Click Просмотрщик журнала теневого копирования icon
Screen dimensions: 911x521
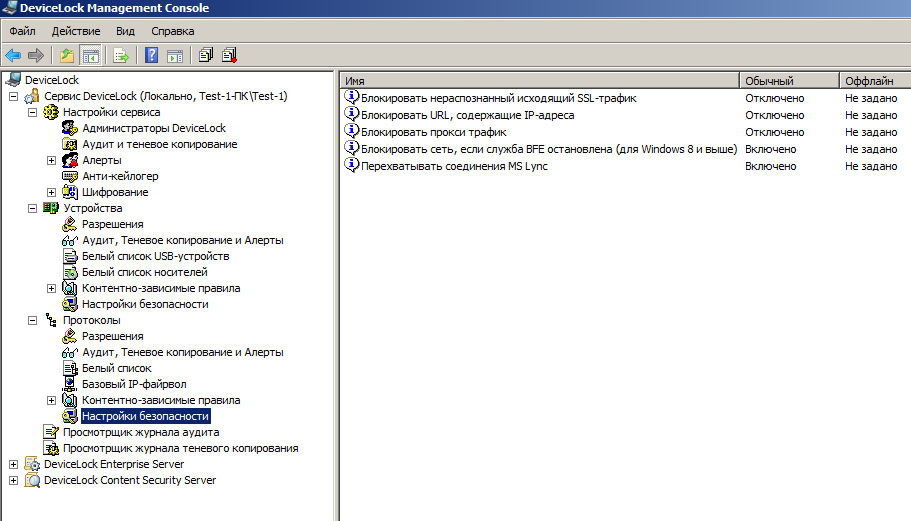pos(51,448)
